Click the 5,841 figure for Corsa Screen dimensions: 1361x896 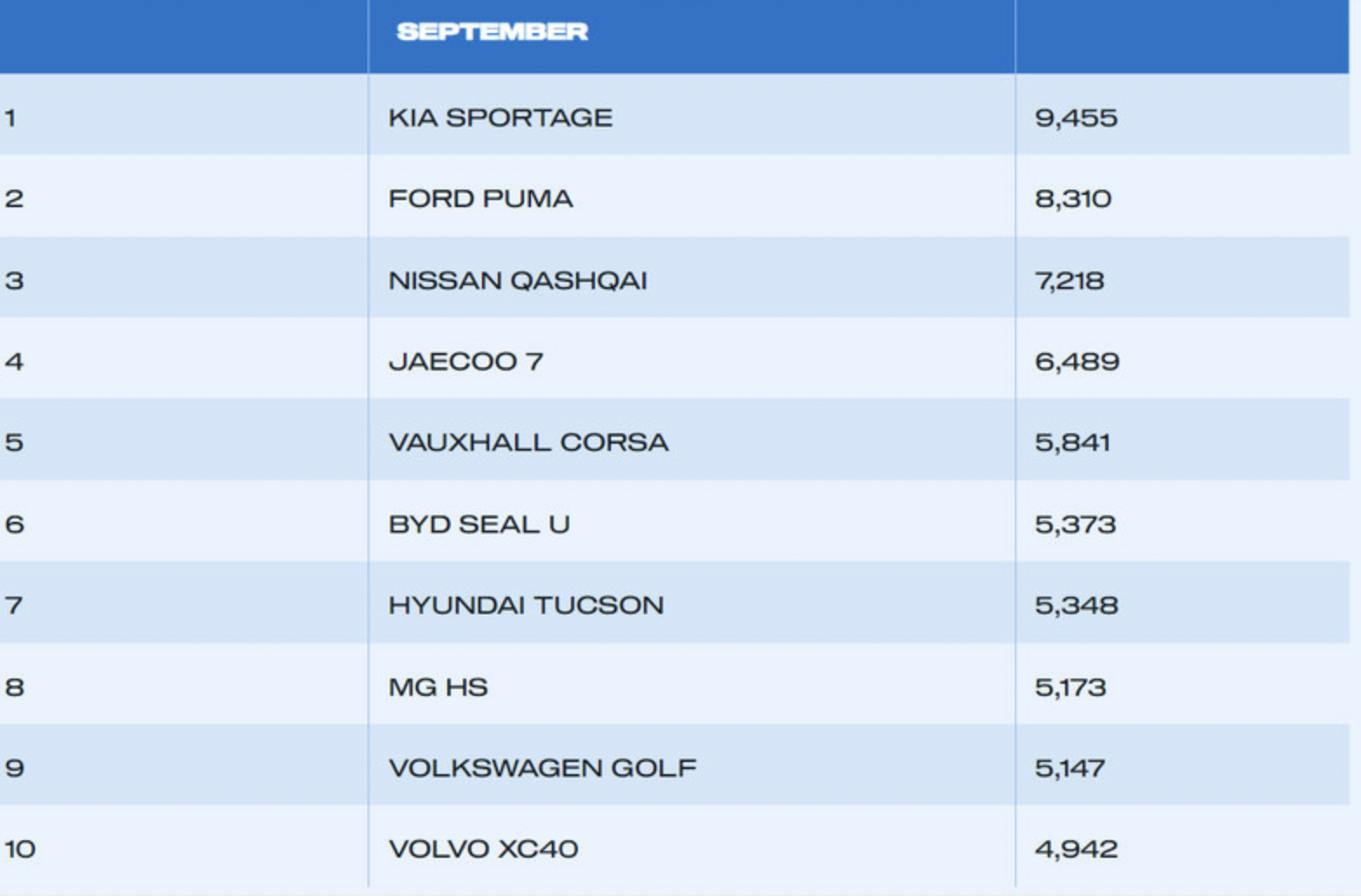pyautogui.click(x=1072, y=443)
